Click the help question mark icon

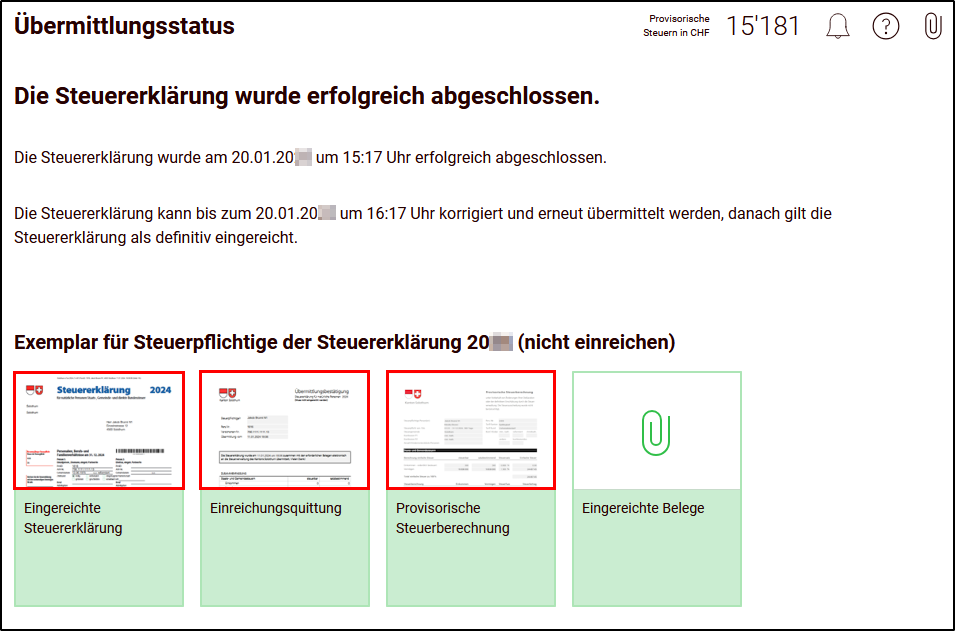point(886,27)
